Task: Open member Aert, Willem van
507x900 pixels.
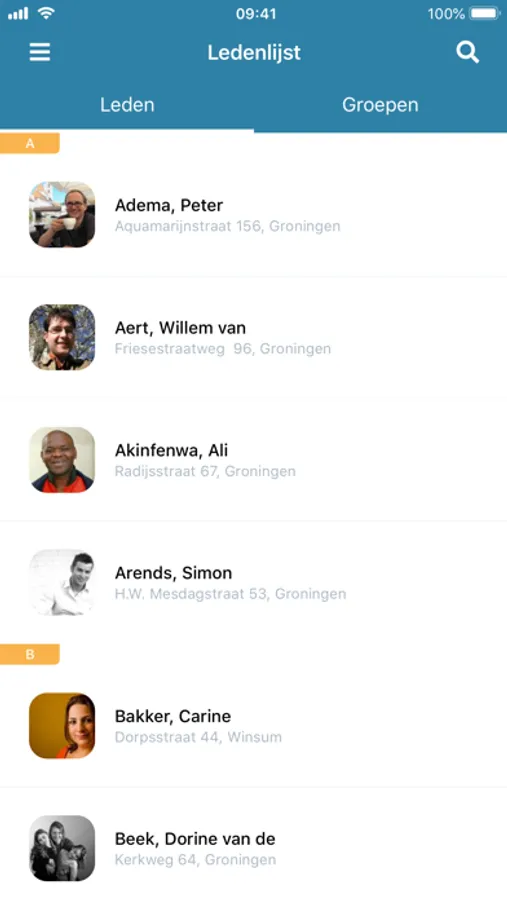Action: (253, 338)
